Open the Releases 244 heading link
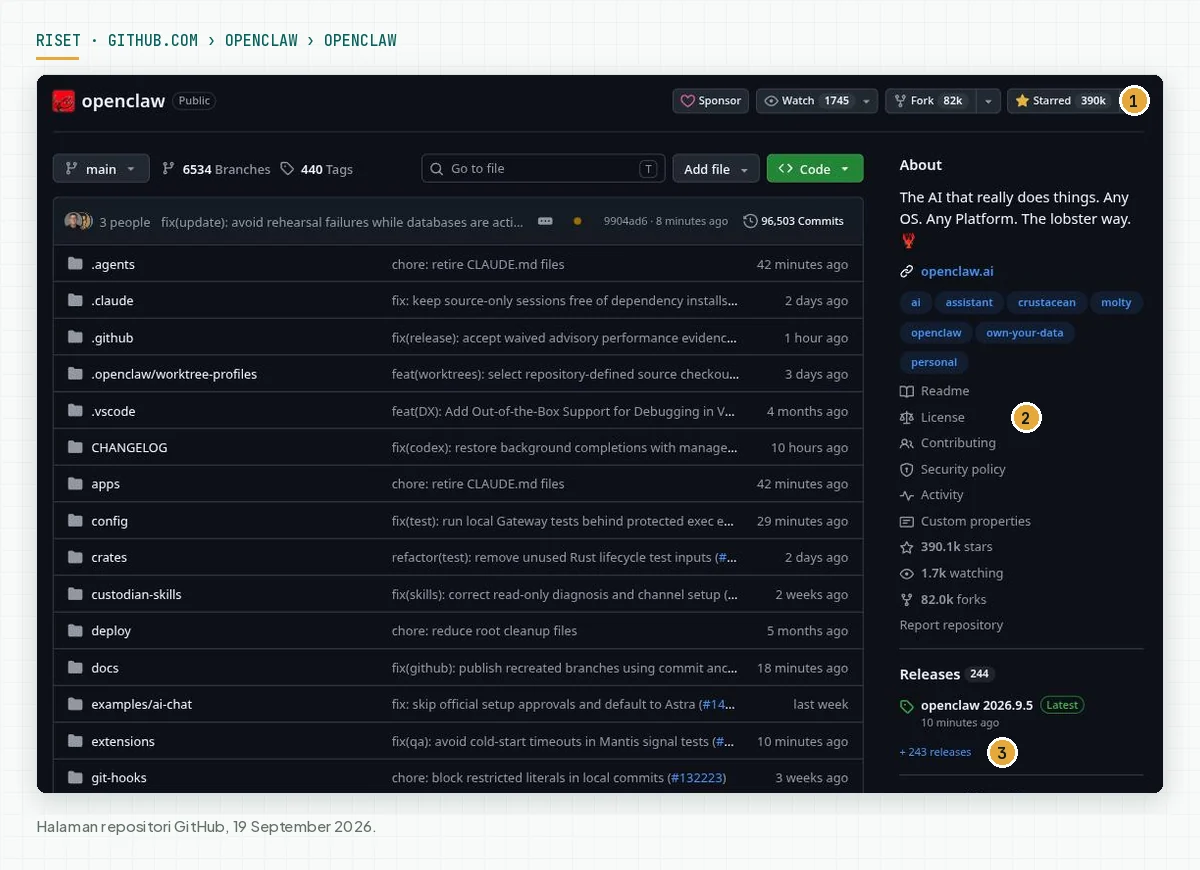The width and height of the screenshot is (1200, 870). click(x=945, y=674)
